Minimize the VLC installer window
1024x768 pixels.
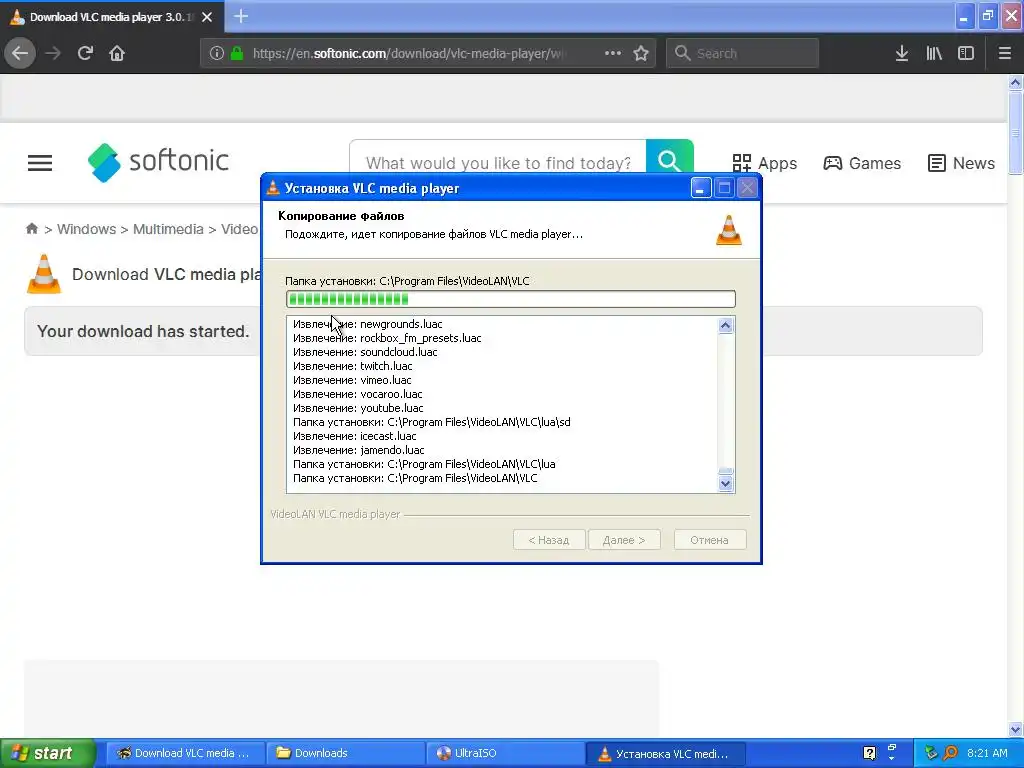701,188
